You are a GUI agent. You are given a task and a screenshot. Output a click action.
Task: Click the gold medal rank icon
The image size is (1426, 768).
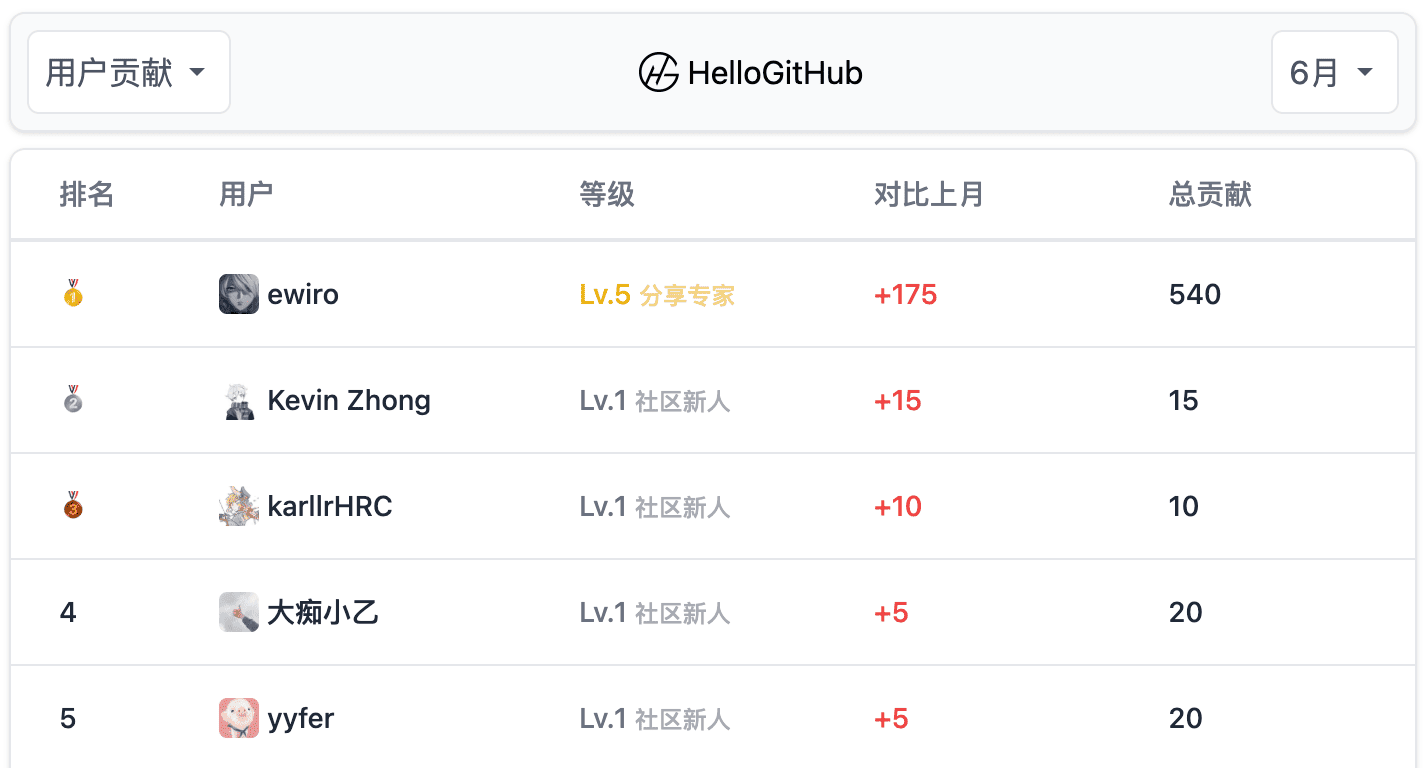[73, 293]
